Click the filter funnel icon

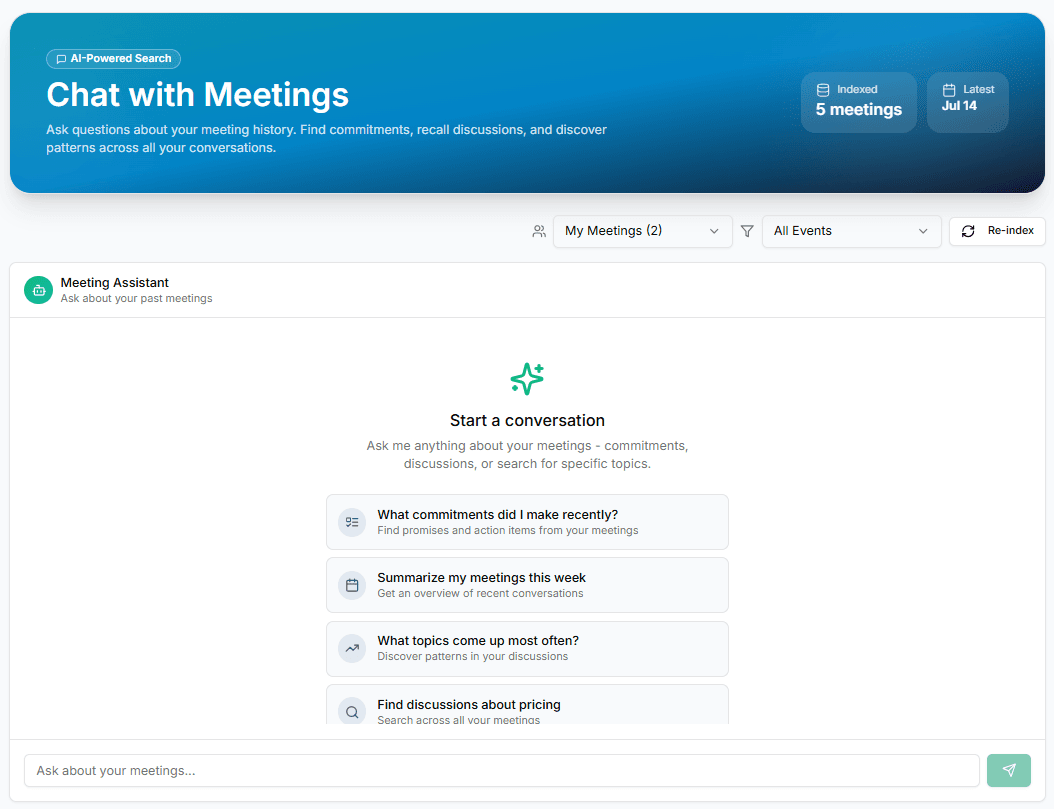[x=747, y=231]
